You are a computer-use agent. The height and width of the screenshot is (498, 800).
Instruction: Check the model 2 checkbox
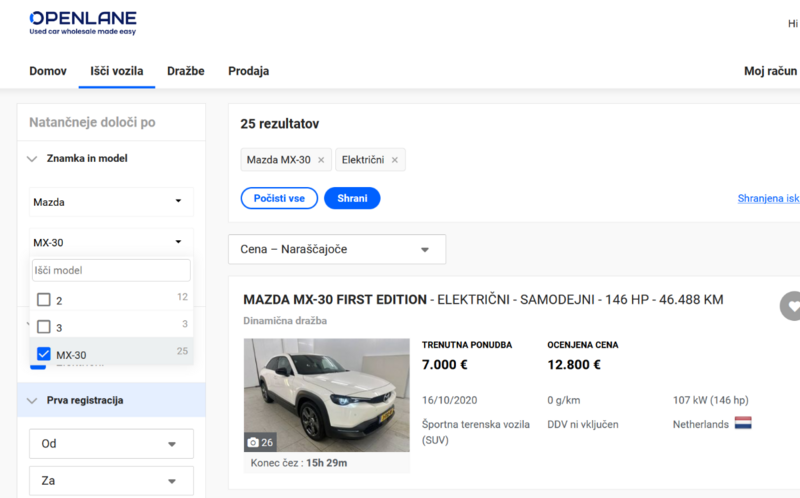pos(44,300)
